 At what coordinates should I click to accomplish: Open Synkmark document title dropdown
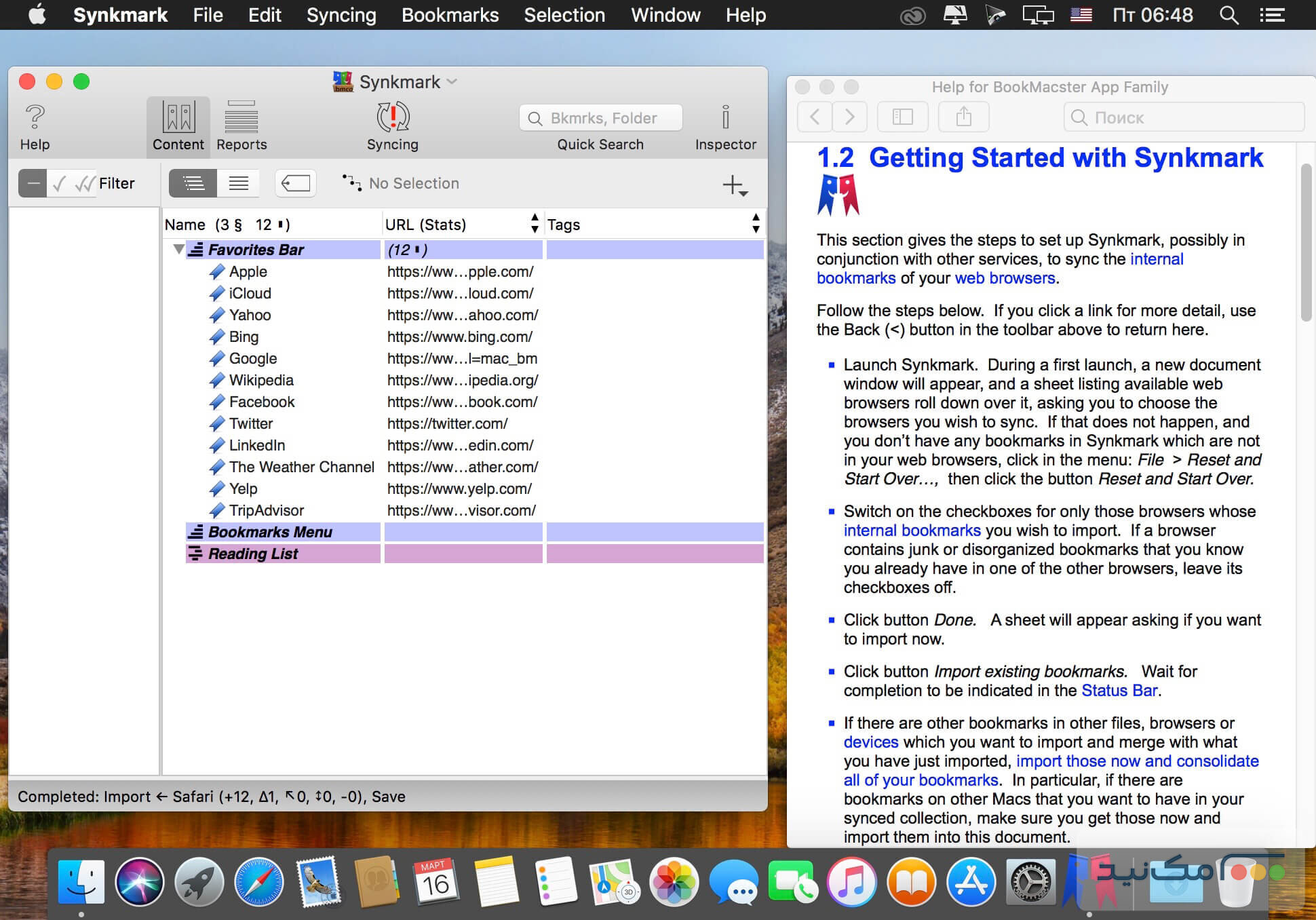pyautogui.click(x=452, y=82)
